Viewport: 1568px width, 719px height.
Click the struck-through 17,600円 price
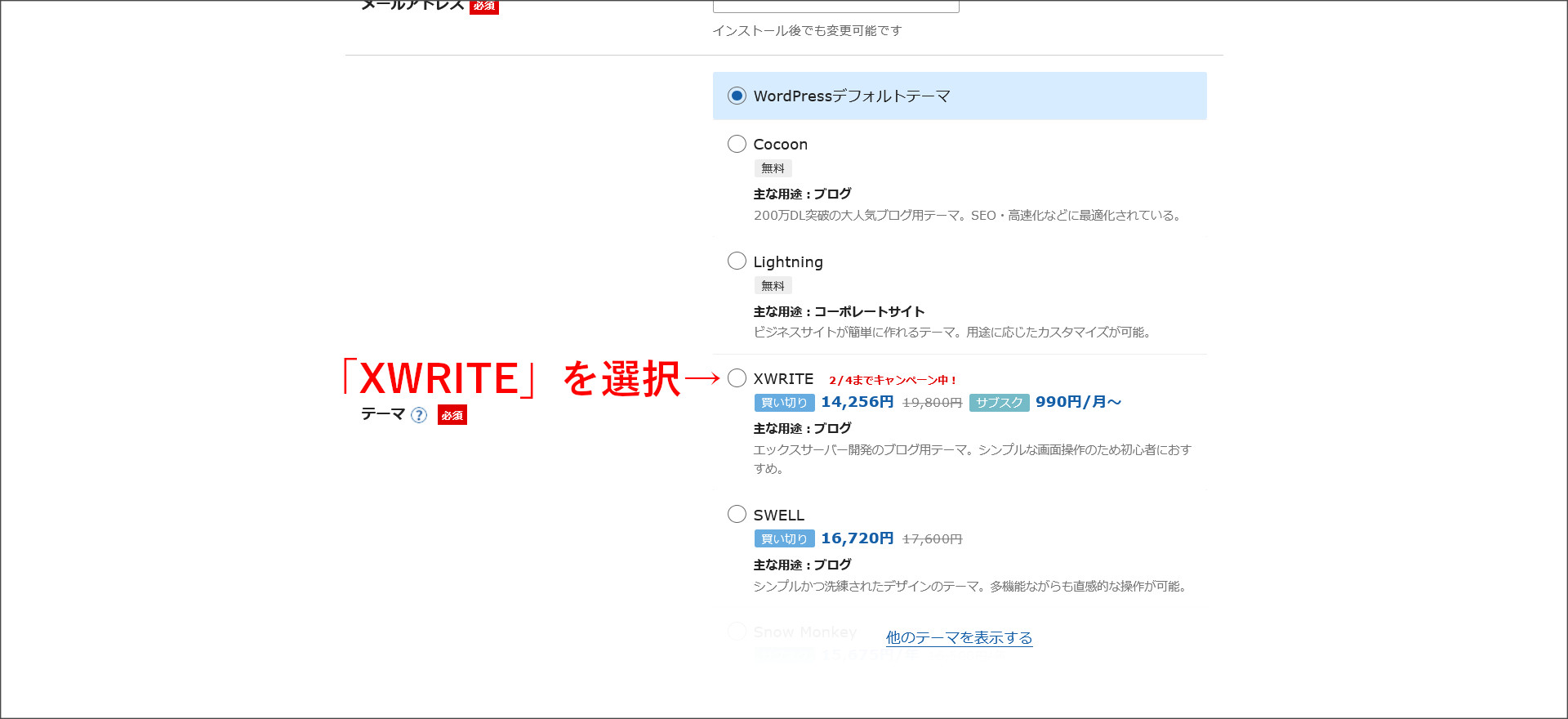click(932, 539)
